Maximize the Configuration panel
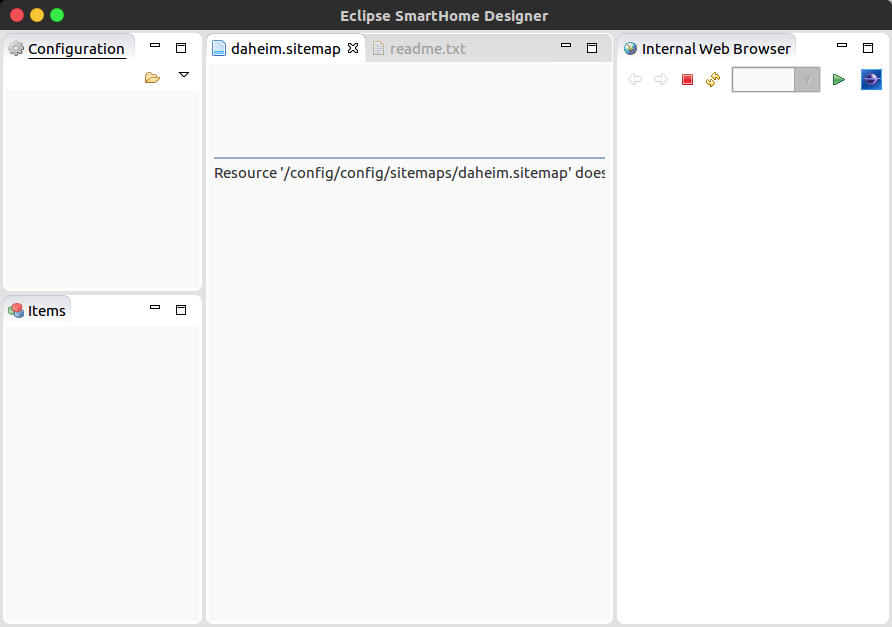 181,48
